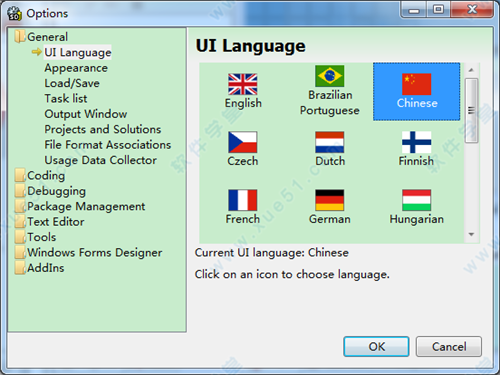Select the Hungarian flag icon
500x375 pixels.
tap(416, 200)
